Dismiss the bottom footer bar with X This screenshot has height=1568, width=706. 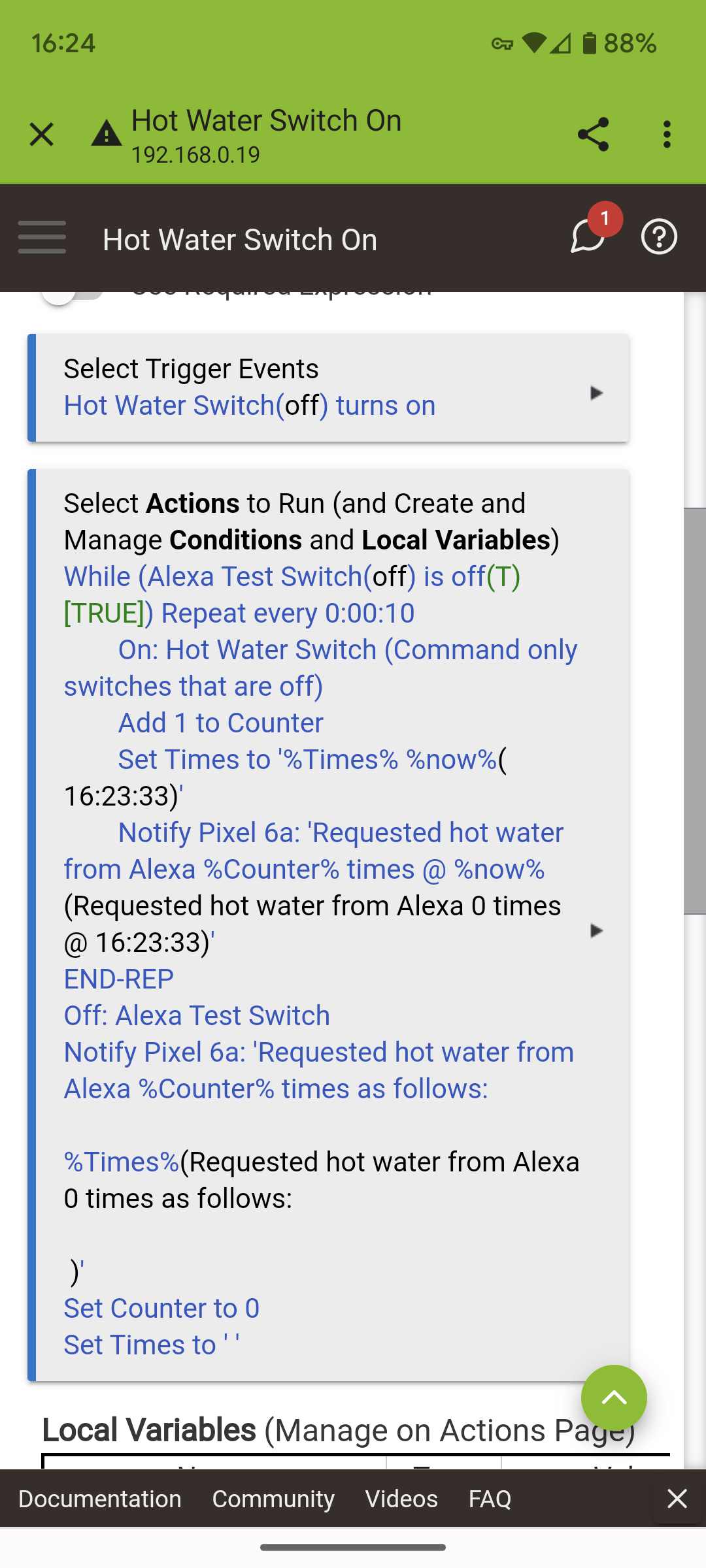coord(677,1498)
